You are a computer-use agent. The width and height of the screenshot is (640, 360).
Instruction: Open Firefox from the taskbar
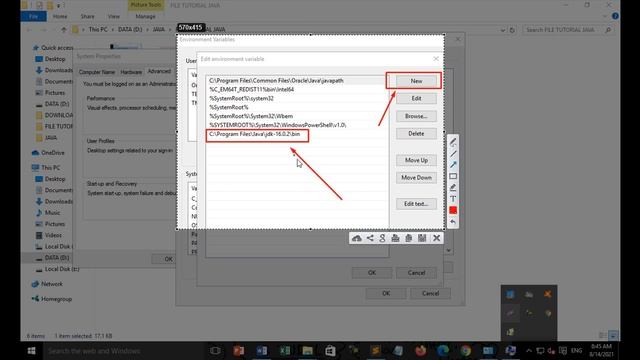(420, 351)
